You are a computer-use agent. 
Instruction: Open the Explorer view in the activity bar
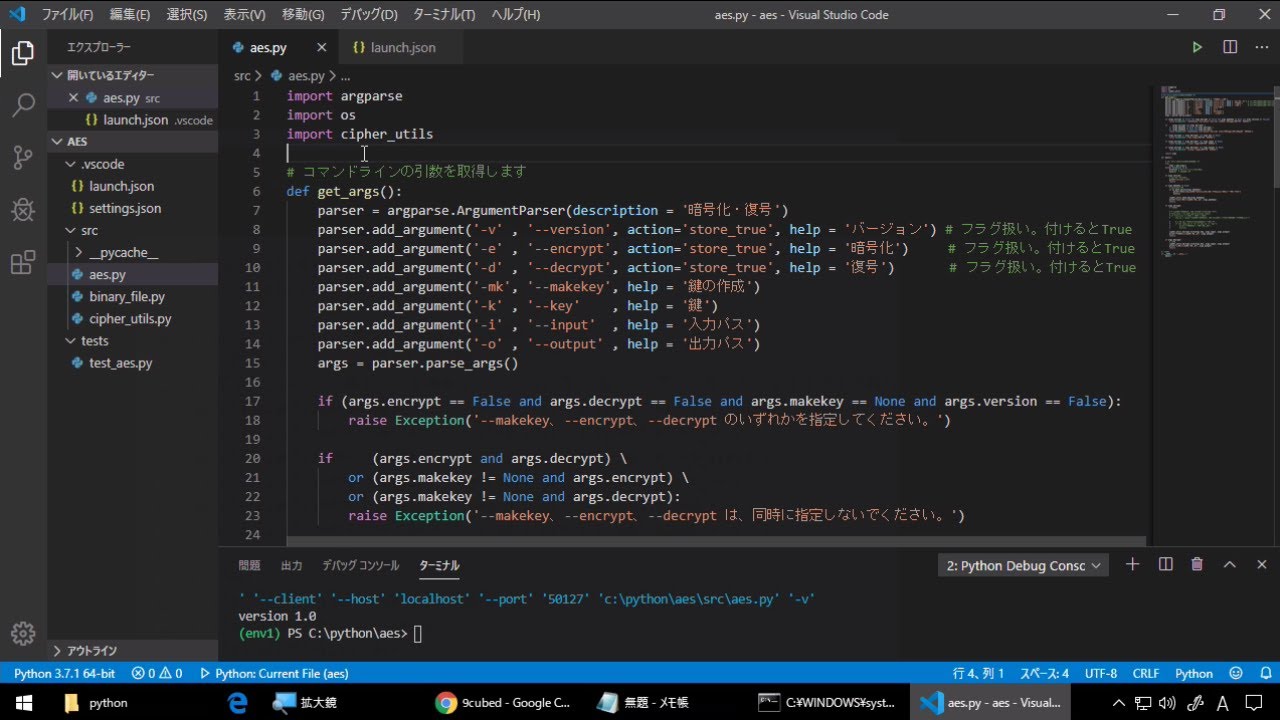(23, 54)
